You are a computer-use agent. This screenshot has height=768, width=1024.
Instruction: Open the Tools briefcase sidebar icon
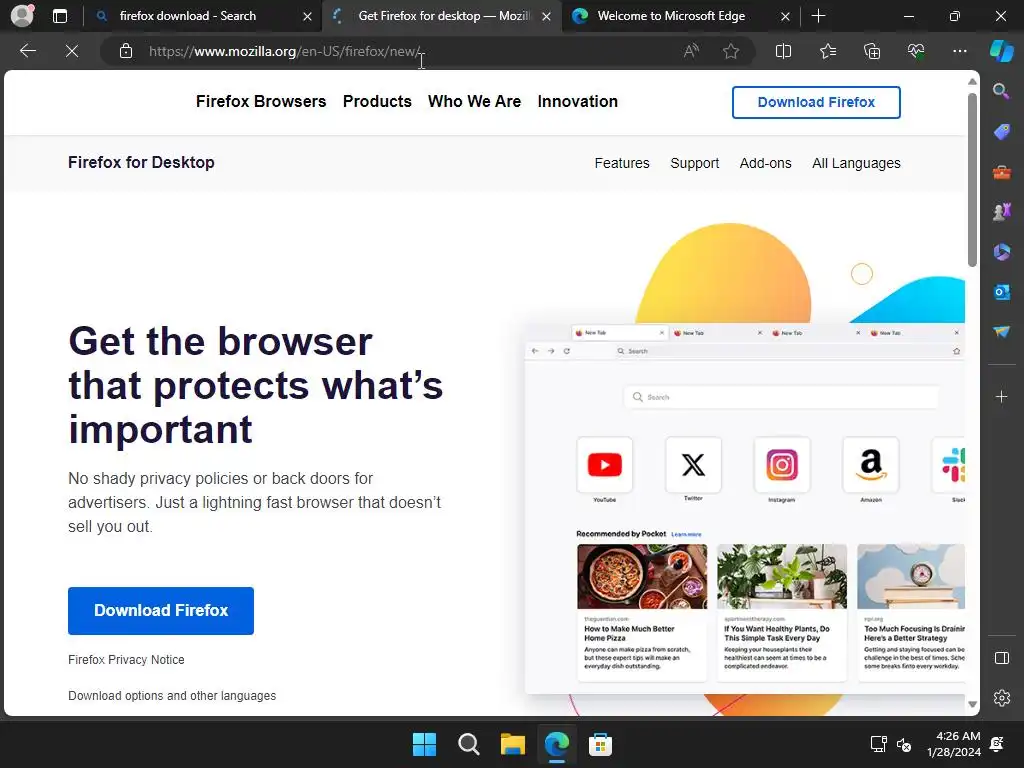[x=1001, y=172]
